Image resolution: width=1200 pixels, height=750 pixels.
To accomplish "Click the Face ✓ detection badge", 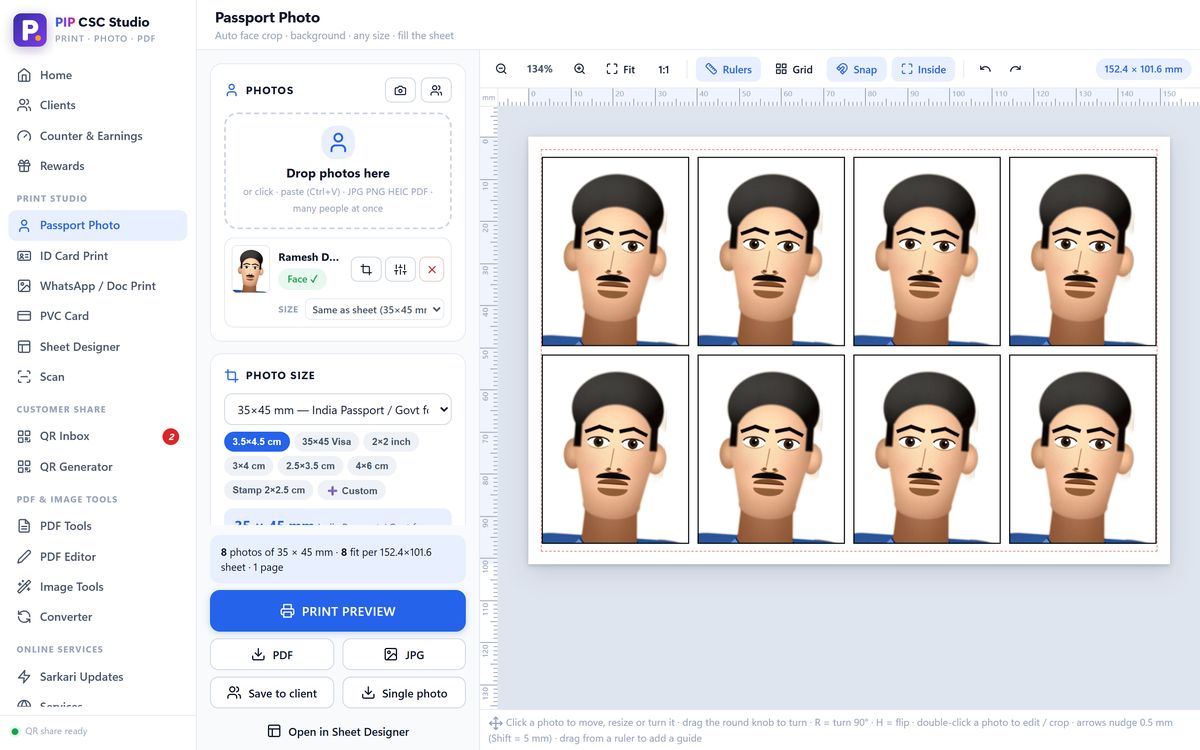I will pos(302,279).
